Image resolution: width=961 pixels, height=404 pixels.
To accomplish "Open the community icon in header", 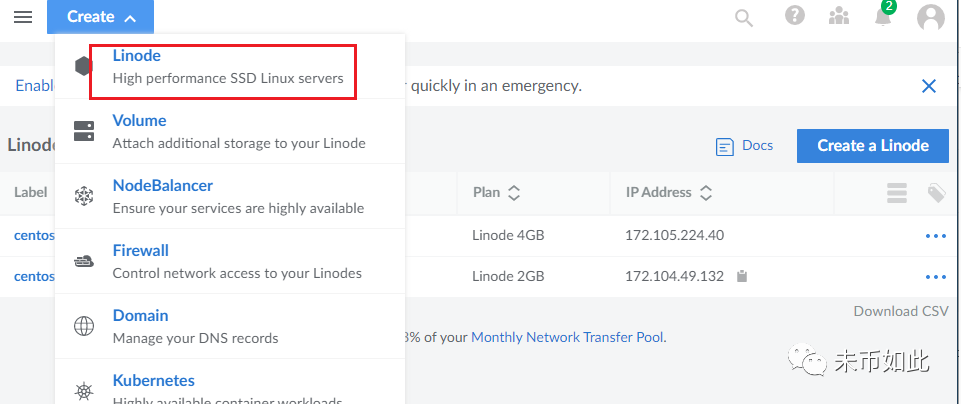I will pos(839,17).
